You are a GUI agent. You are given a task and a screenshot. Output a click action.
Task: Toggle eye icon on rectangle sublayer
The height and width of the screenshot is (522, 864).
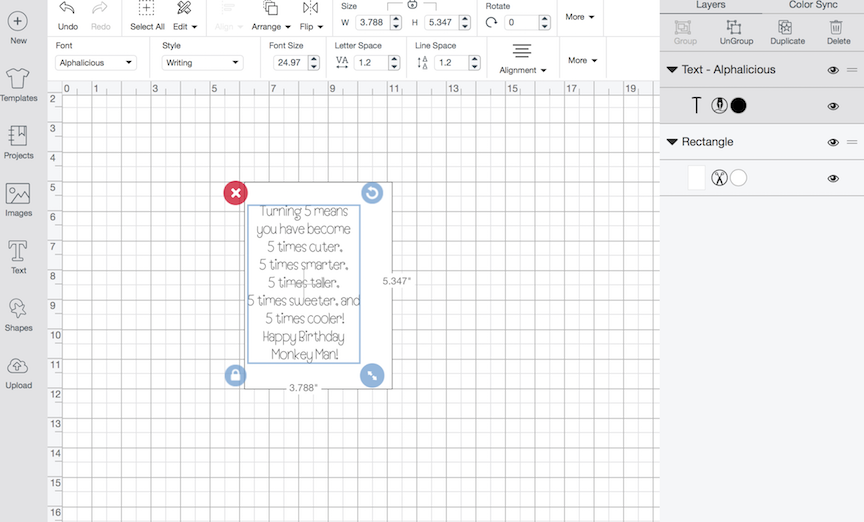click(x=833, y=178)
